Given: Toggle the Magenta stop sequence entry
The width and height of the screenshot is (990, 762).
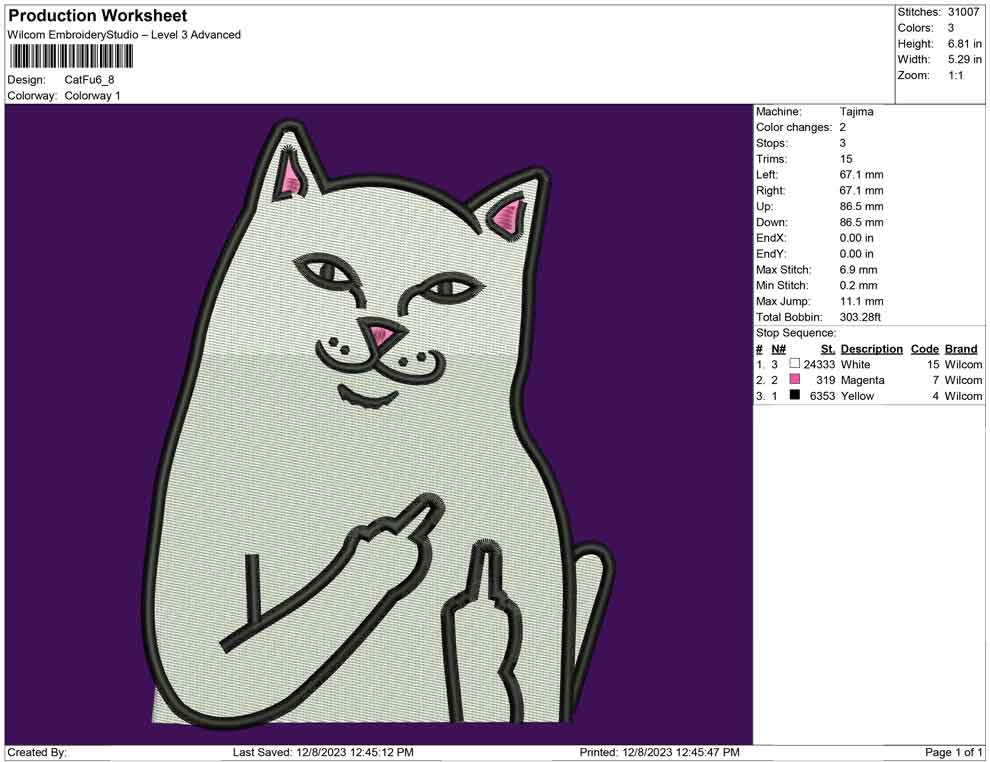Looking at the screenshot, I should point(795,380).
